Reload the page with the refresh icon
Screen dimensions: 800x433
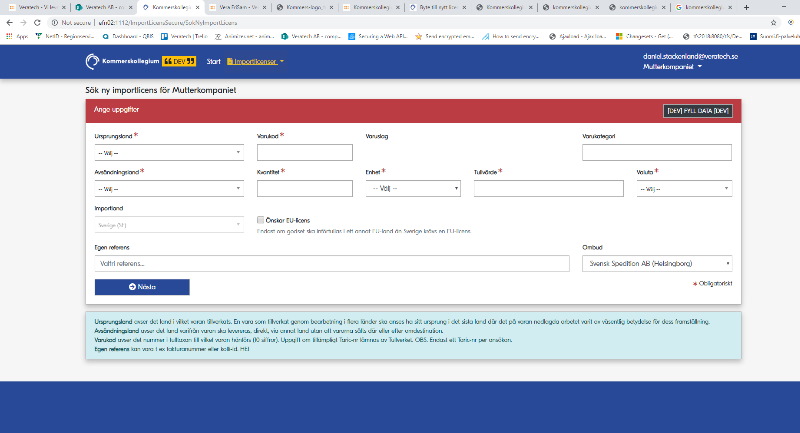pos(37,21)
